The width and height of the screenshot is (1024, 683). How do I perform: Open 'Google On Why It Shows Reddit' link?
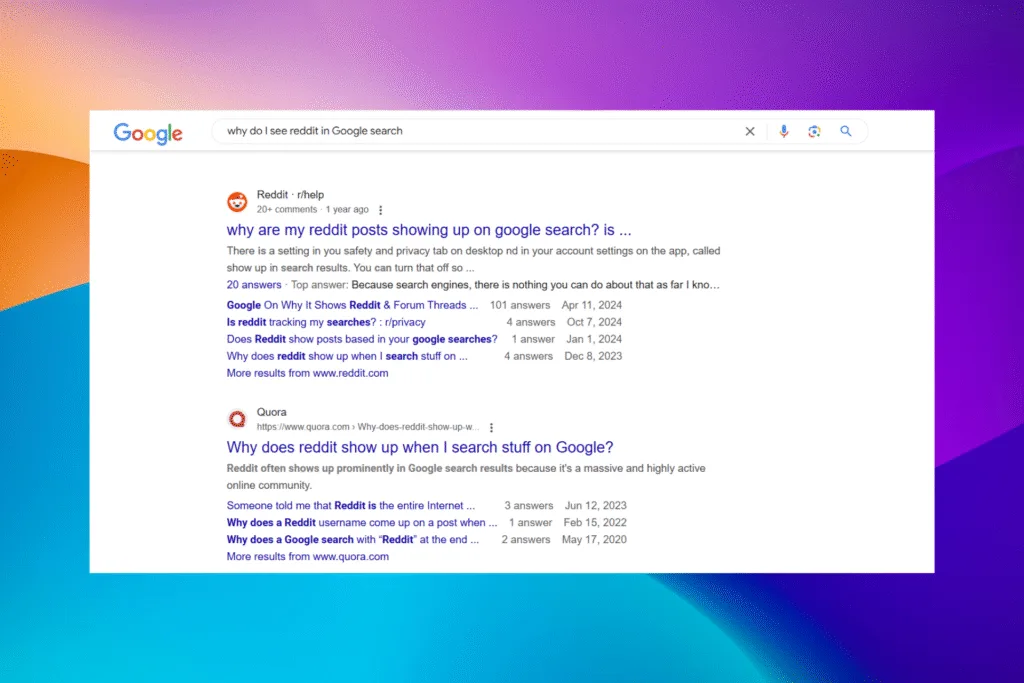pos(352,305)
